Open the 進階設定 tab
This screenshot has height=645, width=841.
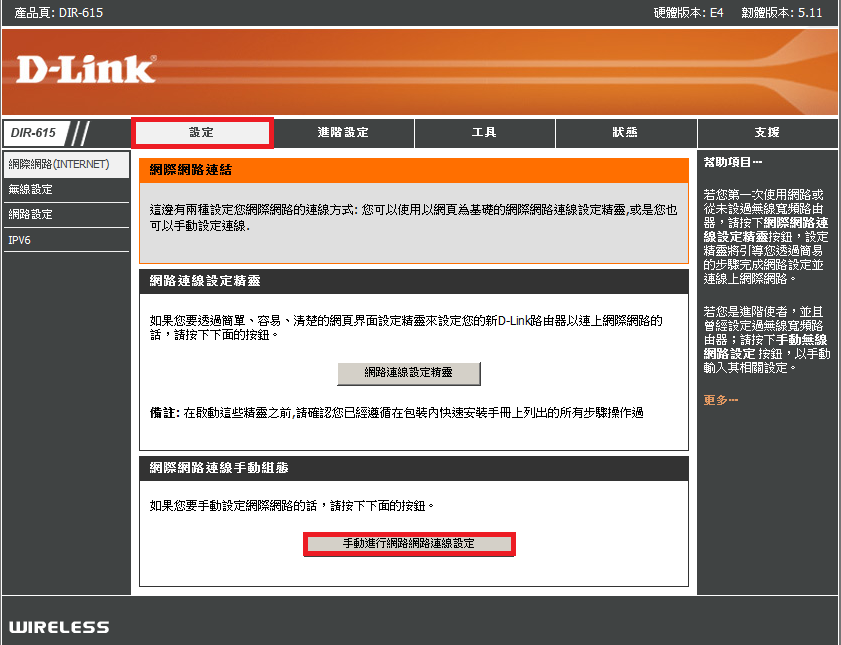(343, 133)
